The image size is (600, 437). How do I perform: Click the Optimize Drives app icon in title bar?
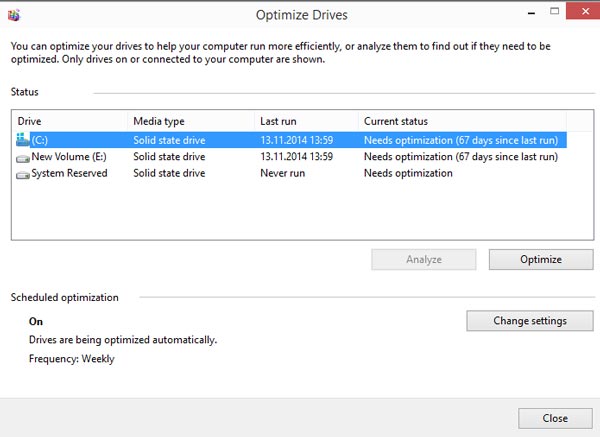[x=14, y=15]
